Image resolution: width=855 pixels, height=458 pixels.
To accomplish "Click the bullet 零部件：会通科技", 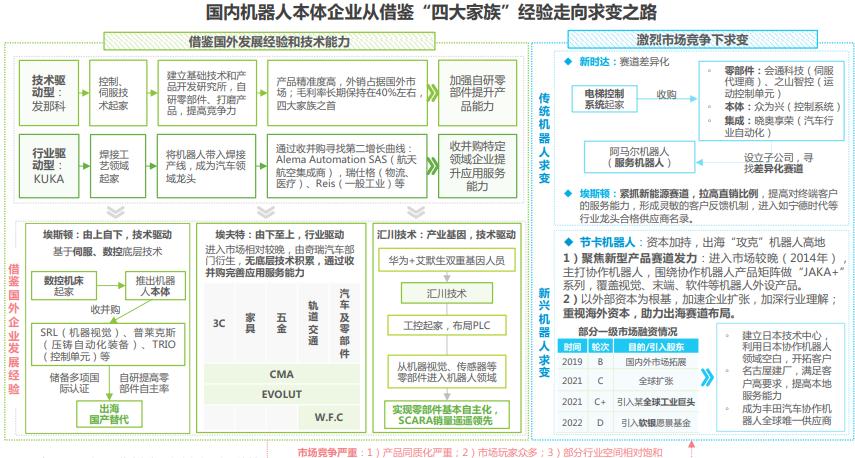I will pos(778,82).
